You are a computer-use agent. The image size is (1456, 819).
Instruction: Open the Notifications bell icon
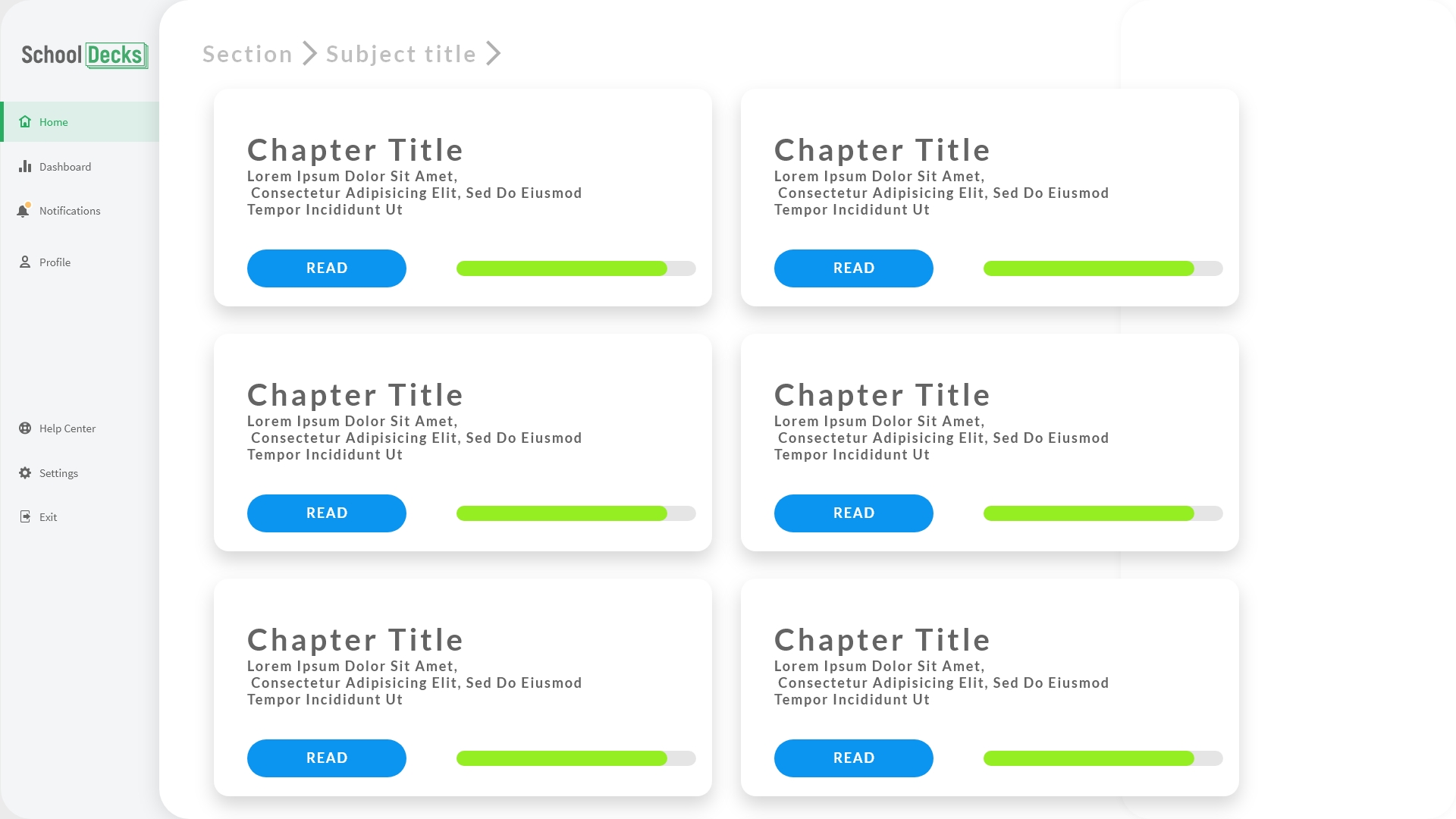click(24, 211)
